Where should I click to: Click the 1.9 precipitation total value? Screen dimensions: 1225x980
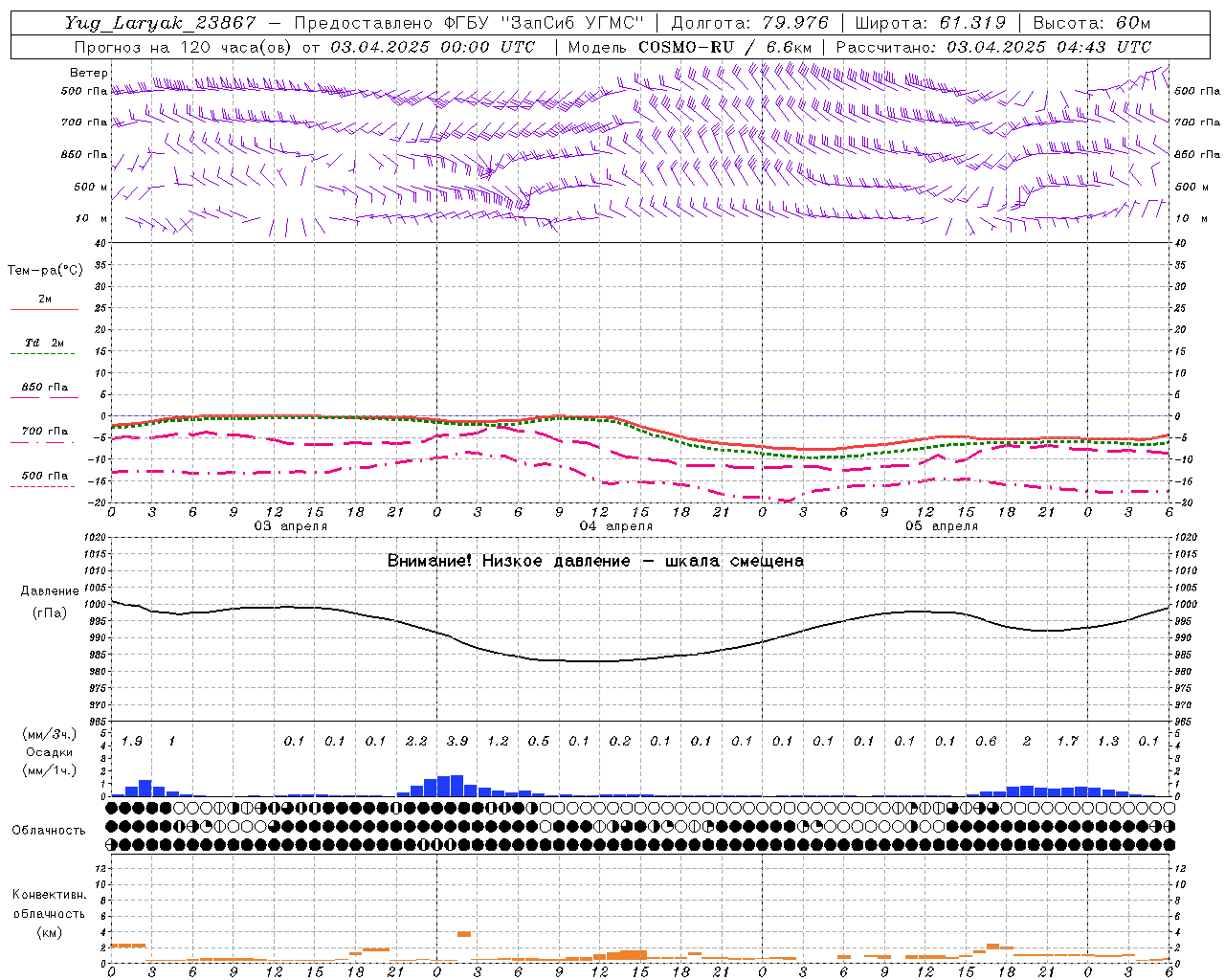pos(132,742)
